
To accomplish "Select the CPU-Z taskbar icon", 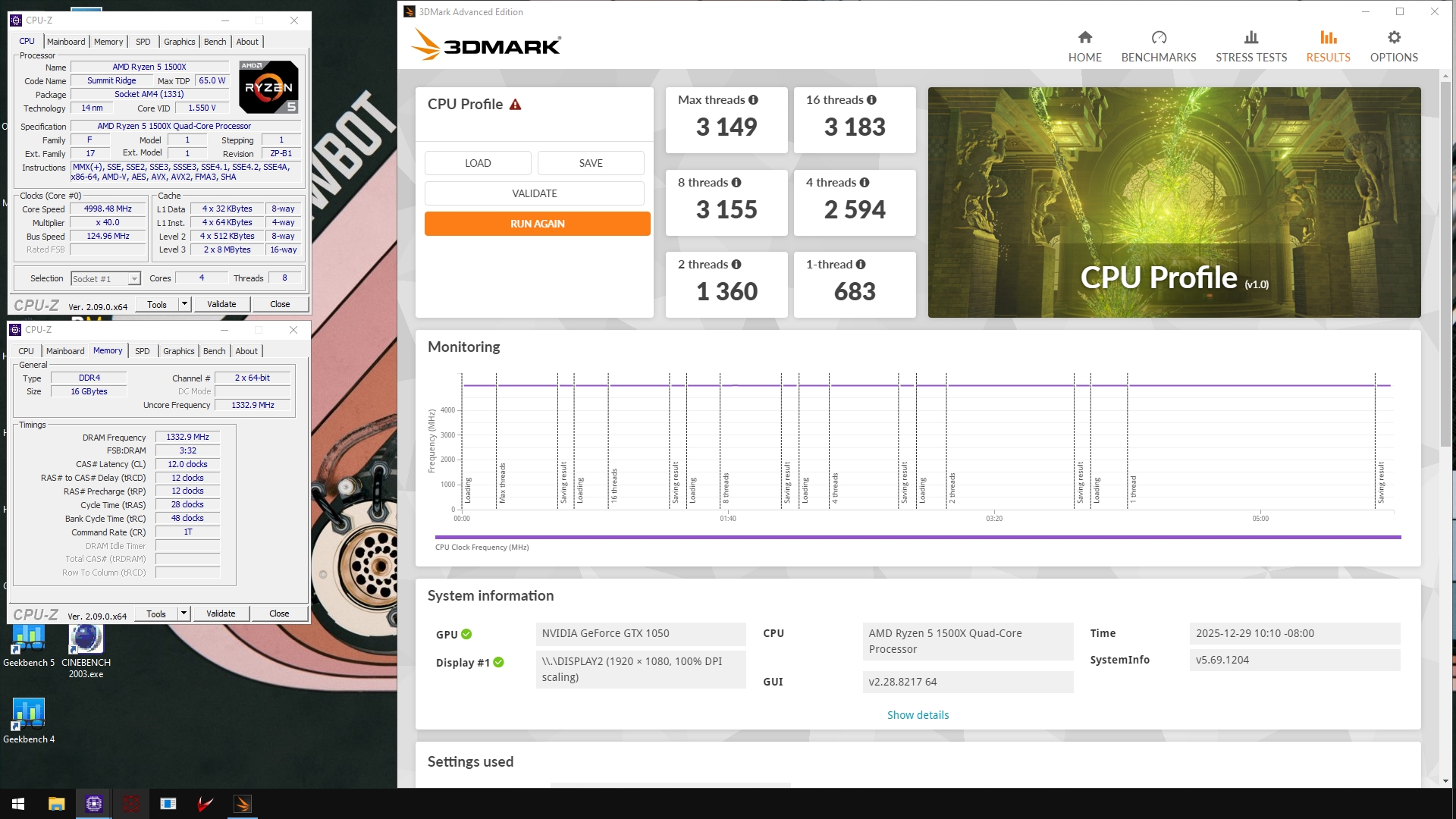I will (x=94, y=804).
